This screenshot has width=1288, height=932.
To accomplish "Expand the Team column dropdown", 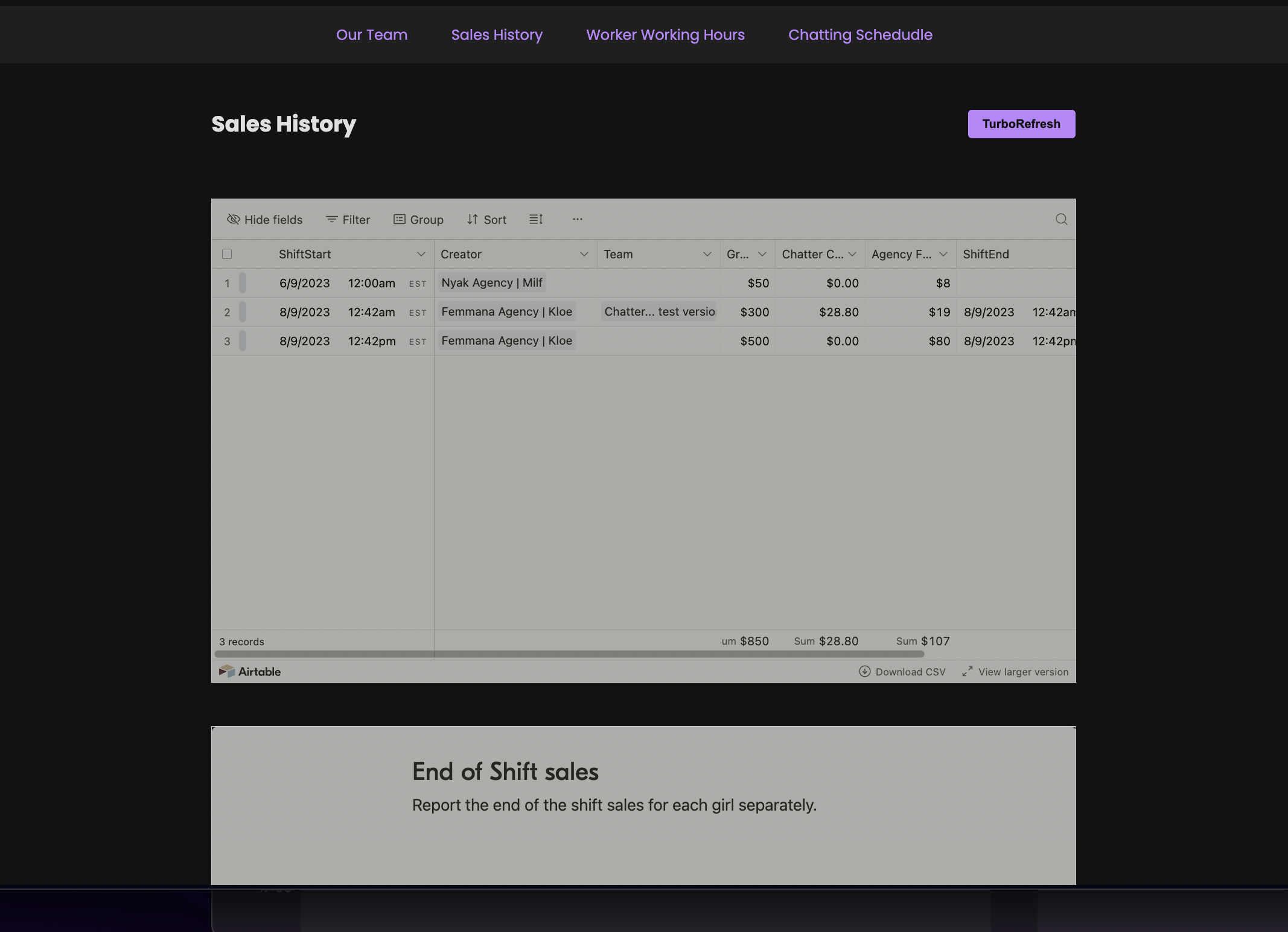I will pyautogui.click(x=706, y=253).
